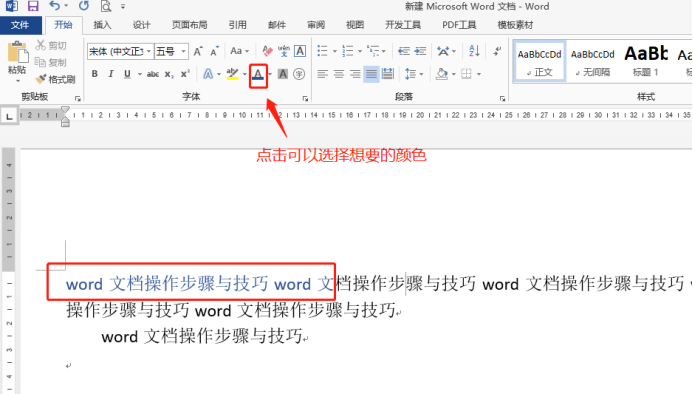This screenshot has width=693, height=394.
Task: Justify the paragraph text
Action: click(371, 74)
